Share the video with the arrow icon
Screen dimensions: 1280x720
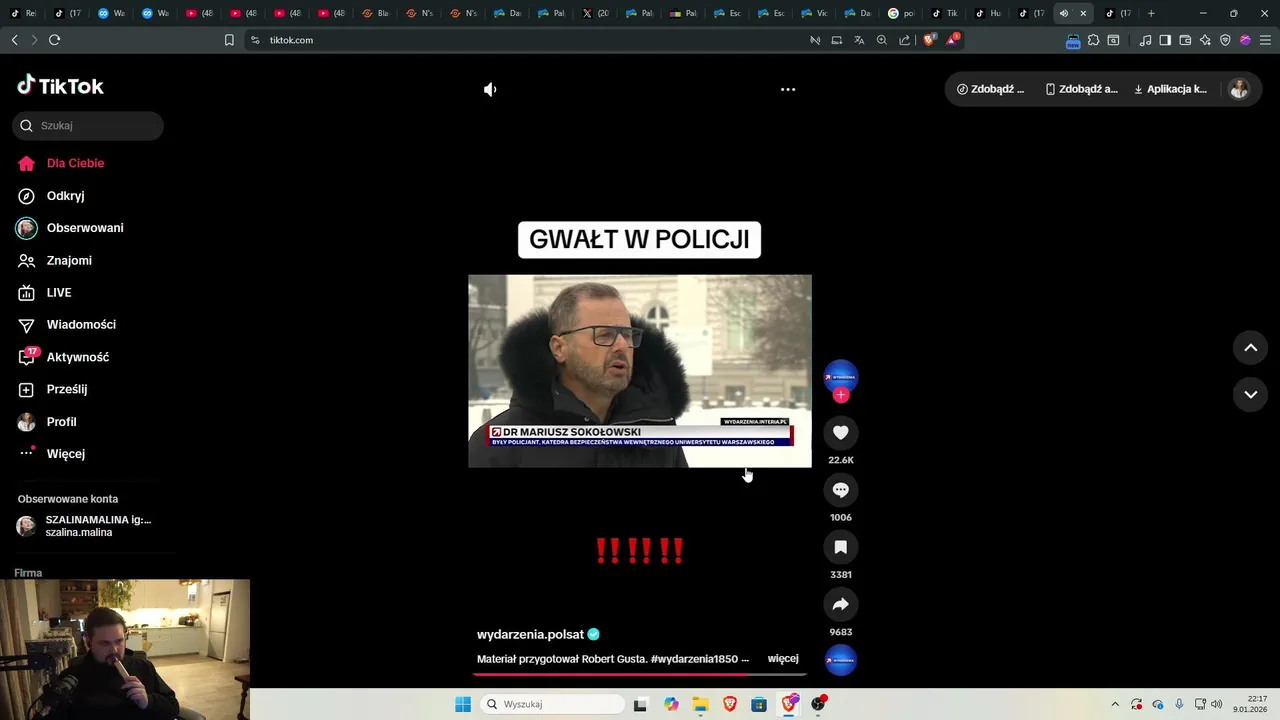[x=841, y=604]
